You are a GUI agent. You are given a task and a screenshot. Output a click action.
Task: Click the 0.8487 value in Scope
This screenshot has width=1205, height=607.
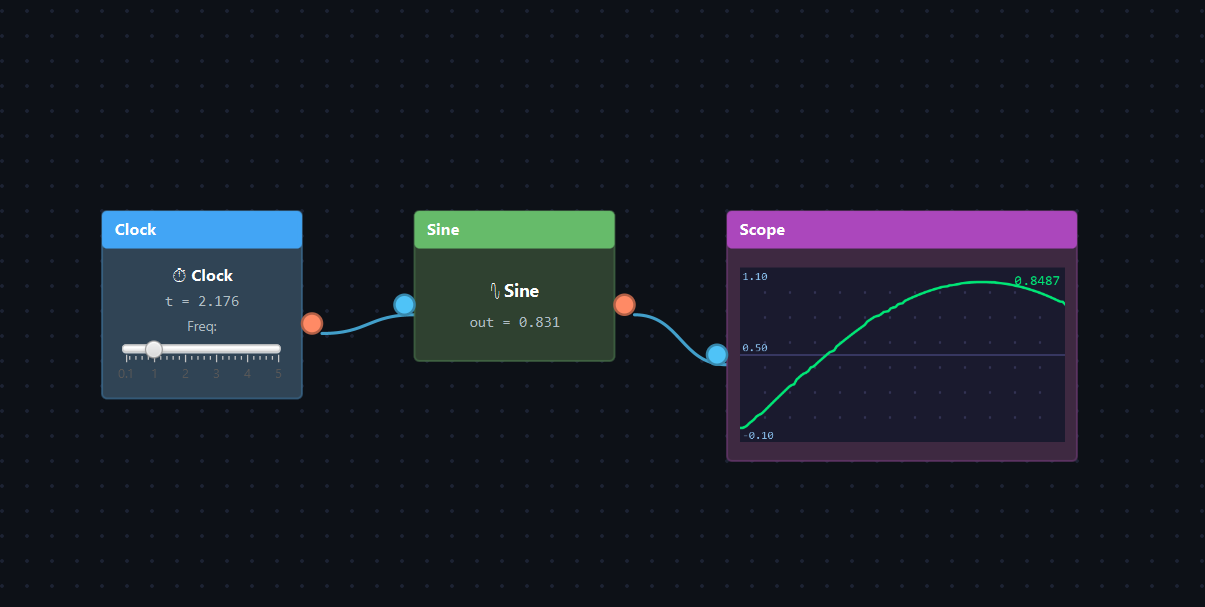[x=1037, y=281]
